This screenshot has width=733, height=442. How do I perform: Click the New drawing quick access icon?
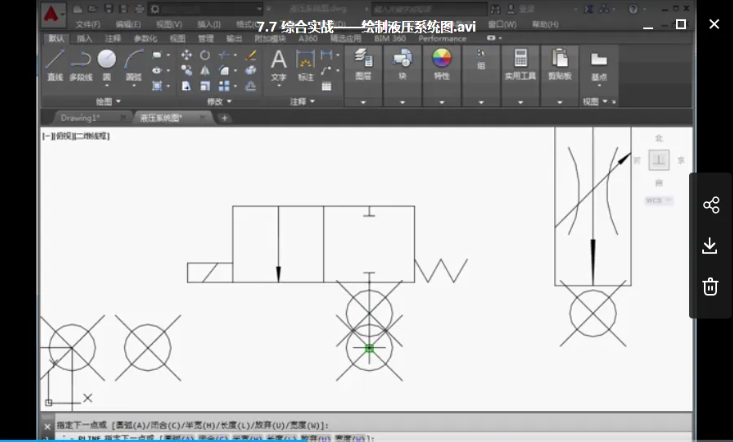(x=78, y=9)
